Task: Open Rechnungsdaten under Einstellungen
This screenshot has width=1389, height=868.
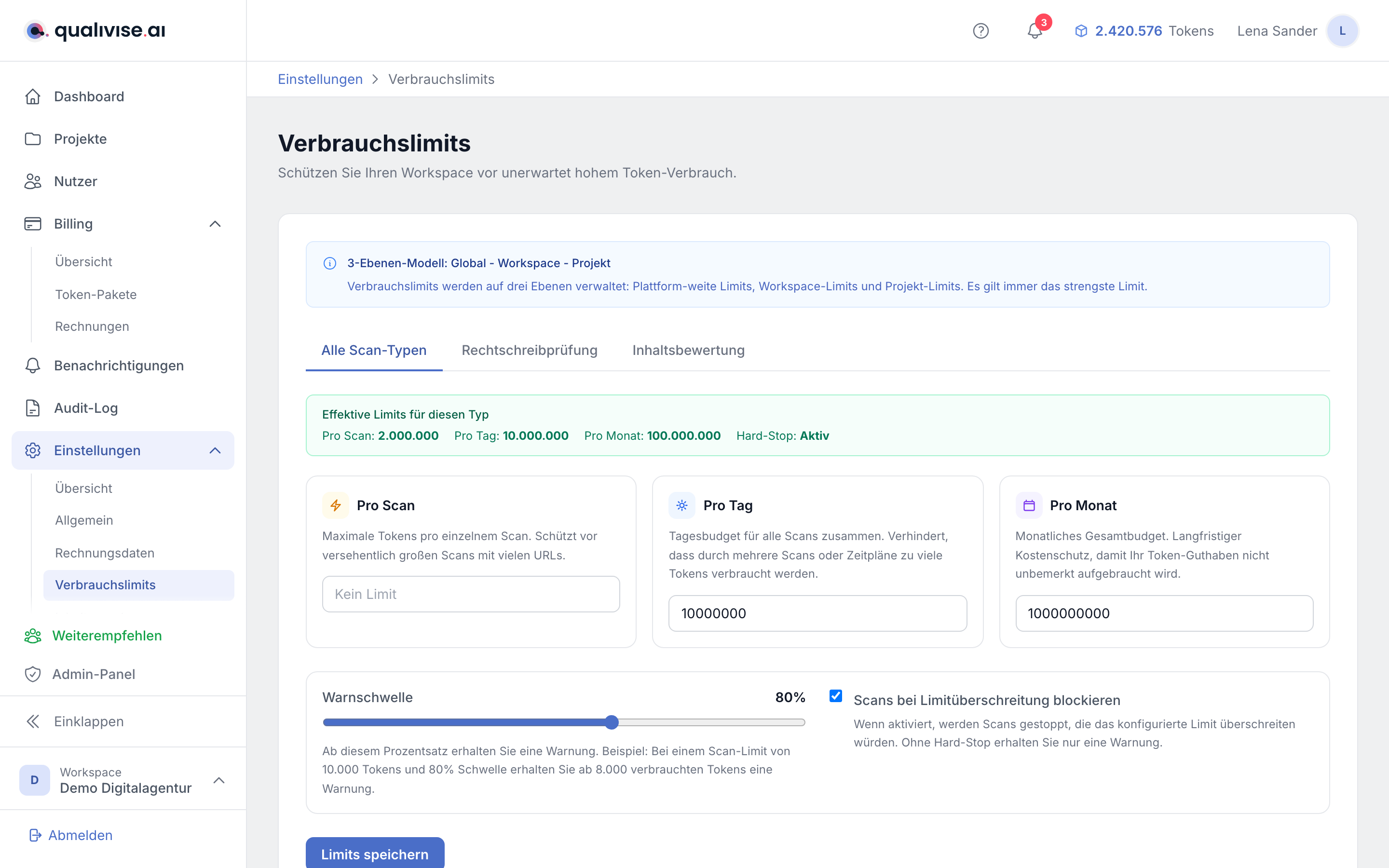Action: tap(105, 554)
